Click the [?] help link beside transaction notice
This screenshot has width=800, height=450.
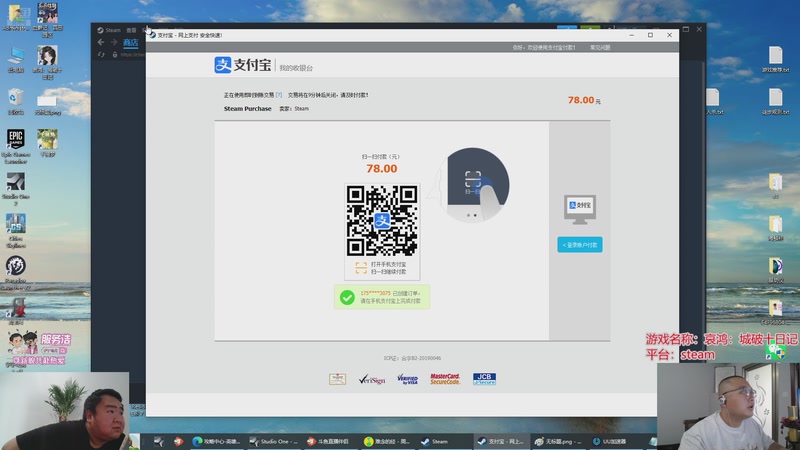point(279,95)
